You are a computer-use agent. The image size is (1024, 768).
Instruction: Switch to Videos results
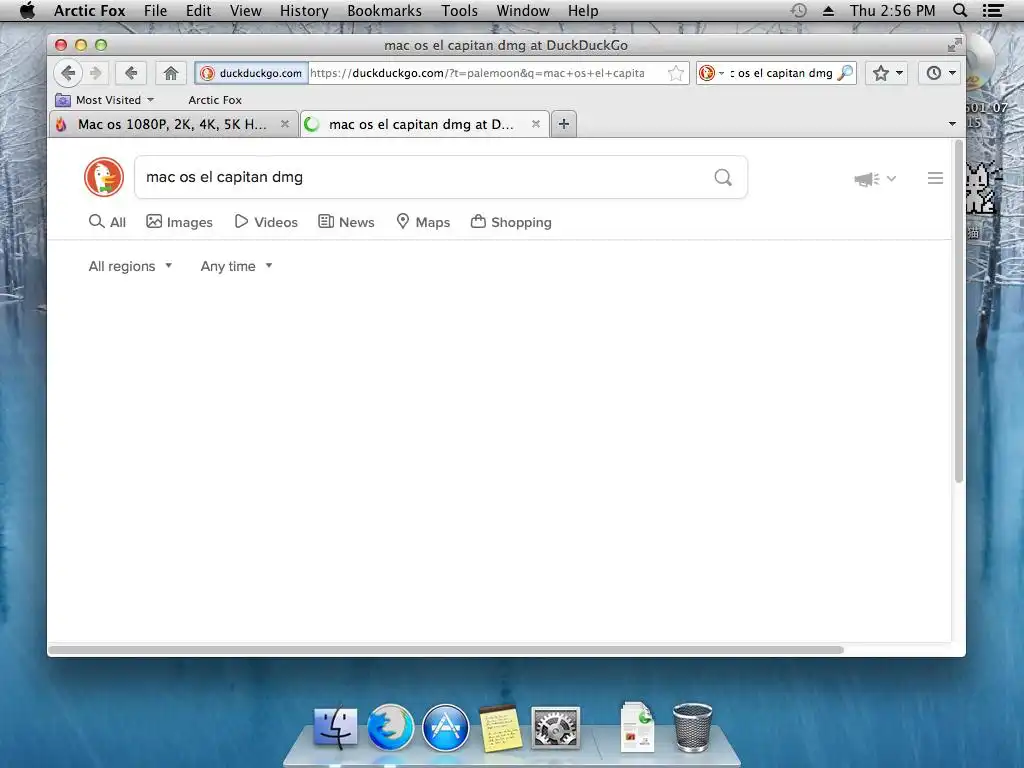pyautogui.click(x=266, y=222)
